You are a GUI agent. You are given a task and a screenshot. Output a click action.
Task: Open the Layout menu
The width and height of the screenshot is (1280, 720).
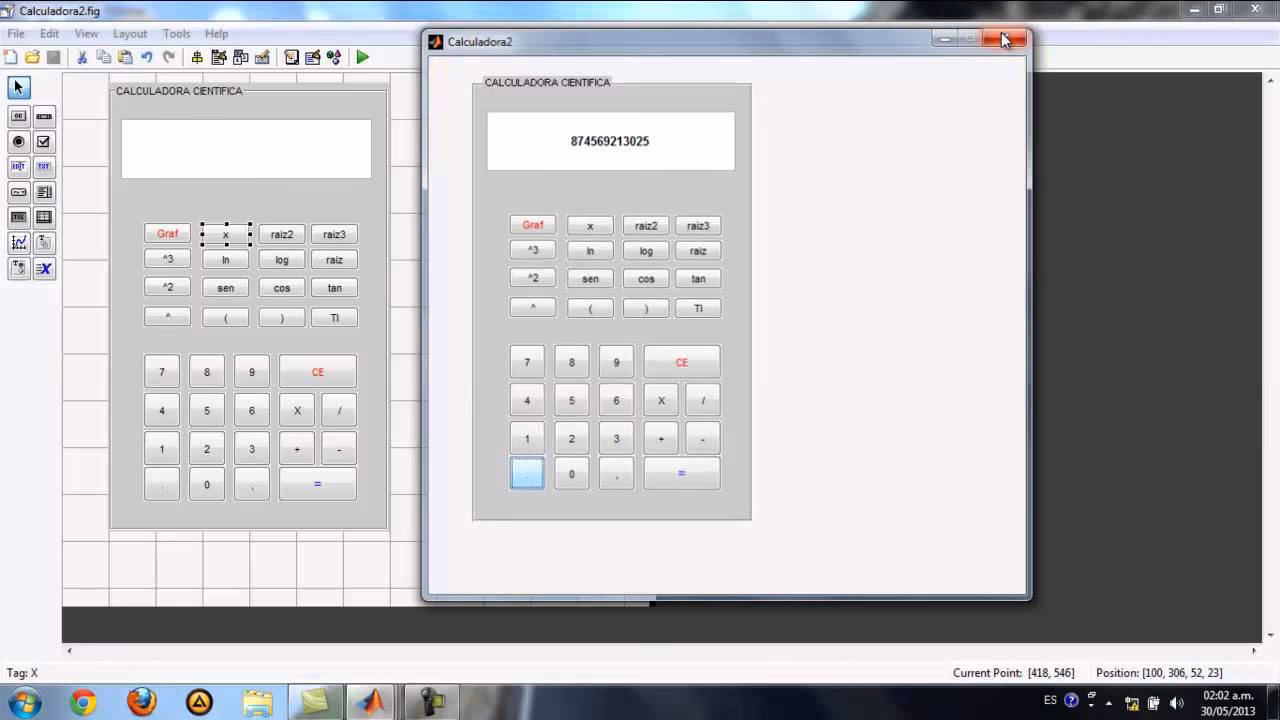tap(130, 33)
